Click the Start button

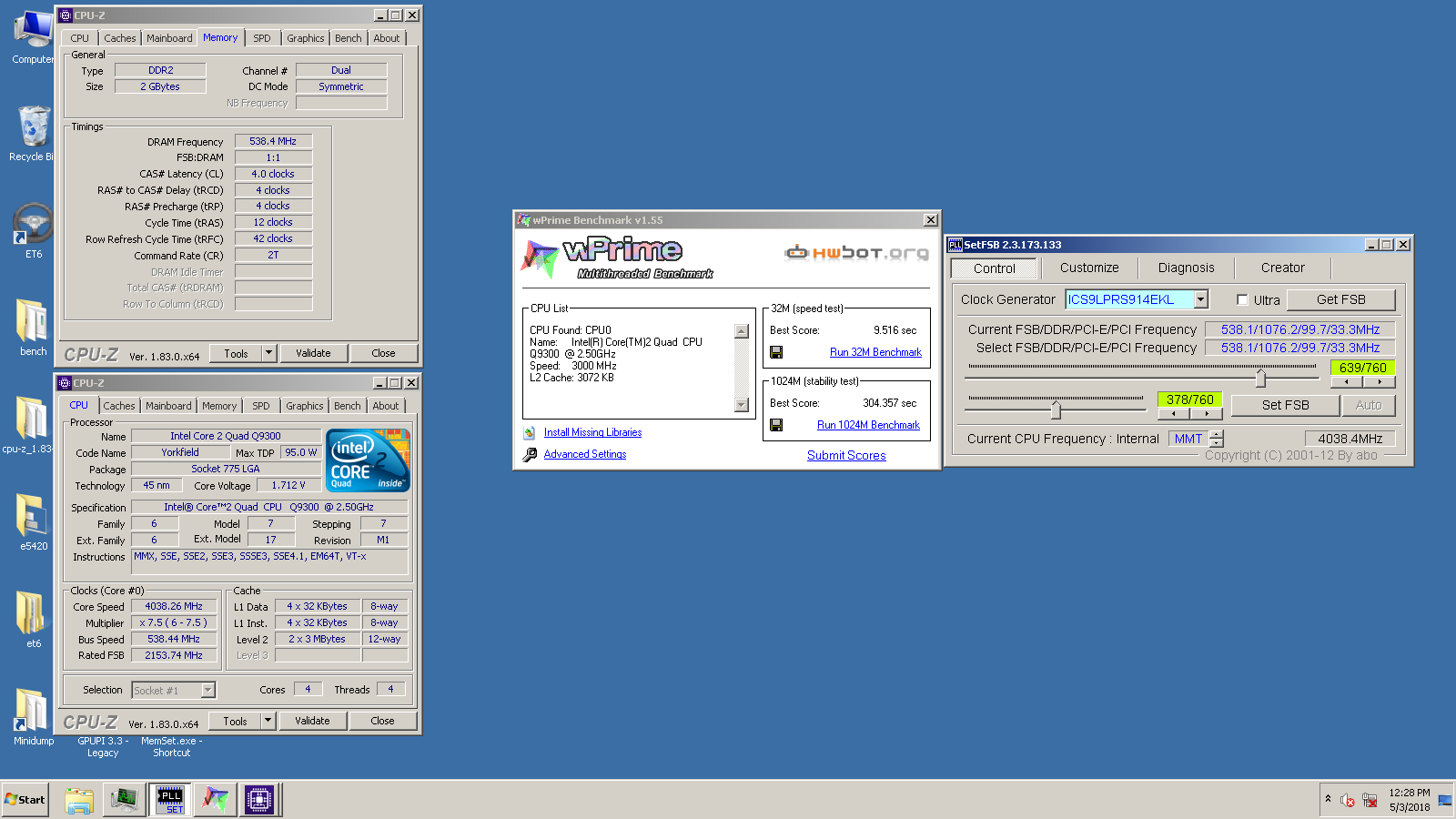point(25,800)
